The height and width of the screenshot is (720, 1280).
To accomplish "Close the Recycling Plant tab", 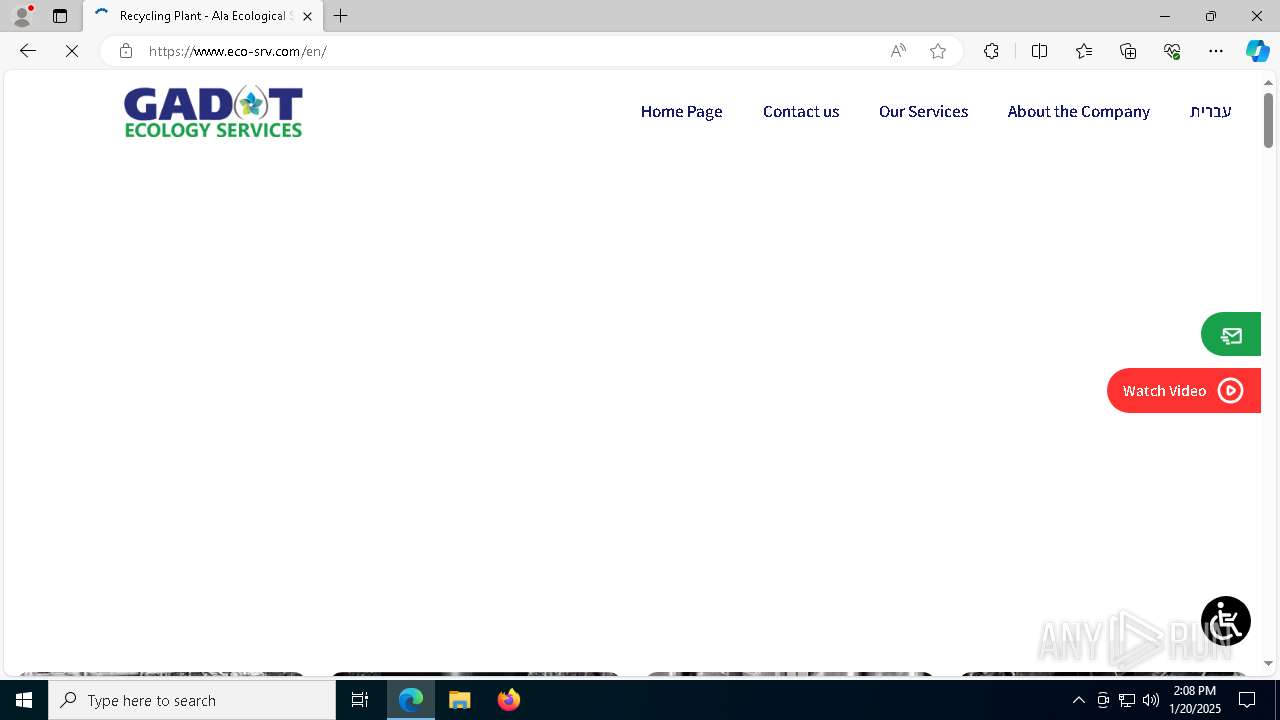I will click(307, 16).
